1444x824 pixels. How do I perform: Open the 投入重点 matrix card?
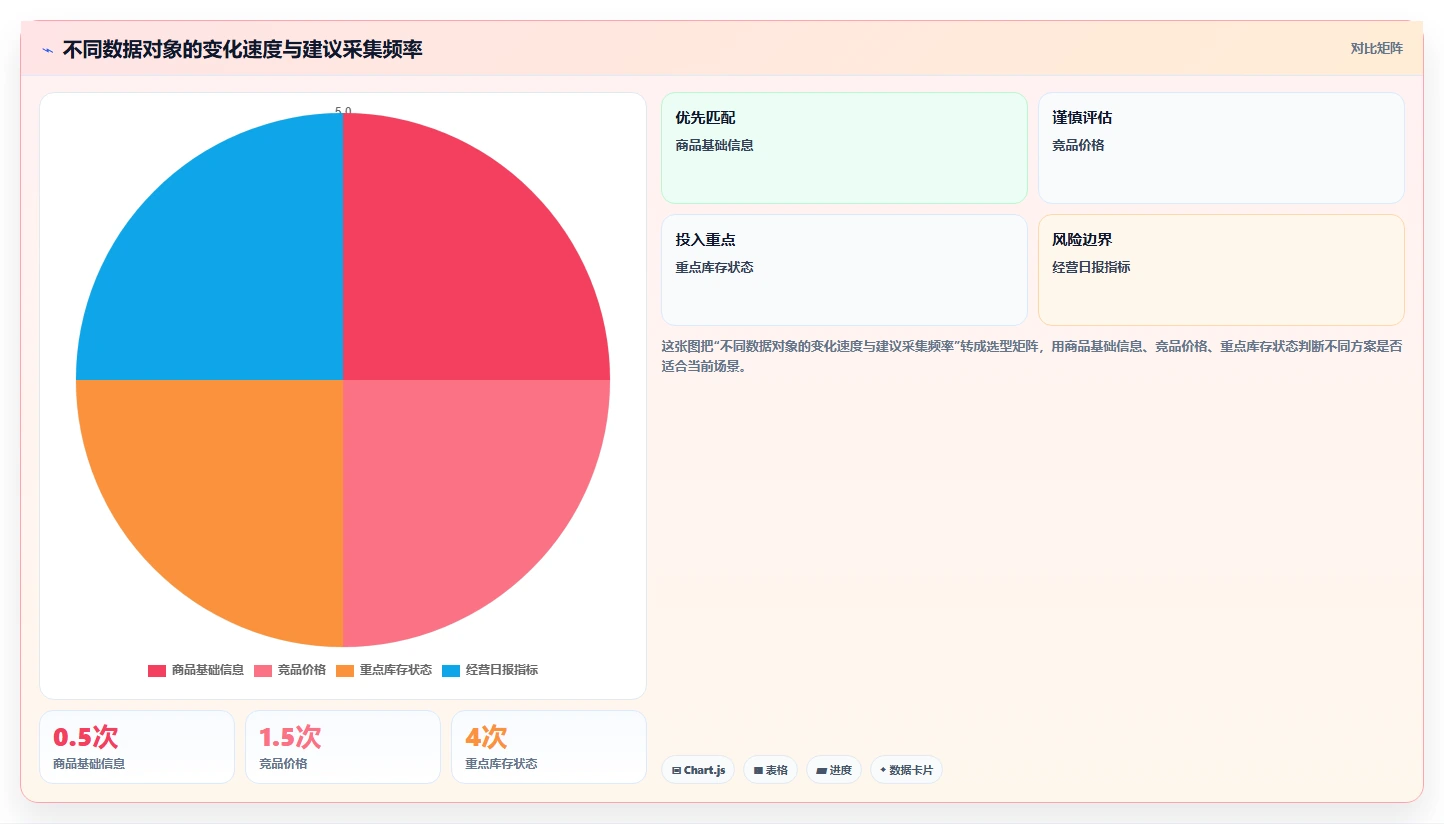844,270
